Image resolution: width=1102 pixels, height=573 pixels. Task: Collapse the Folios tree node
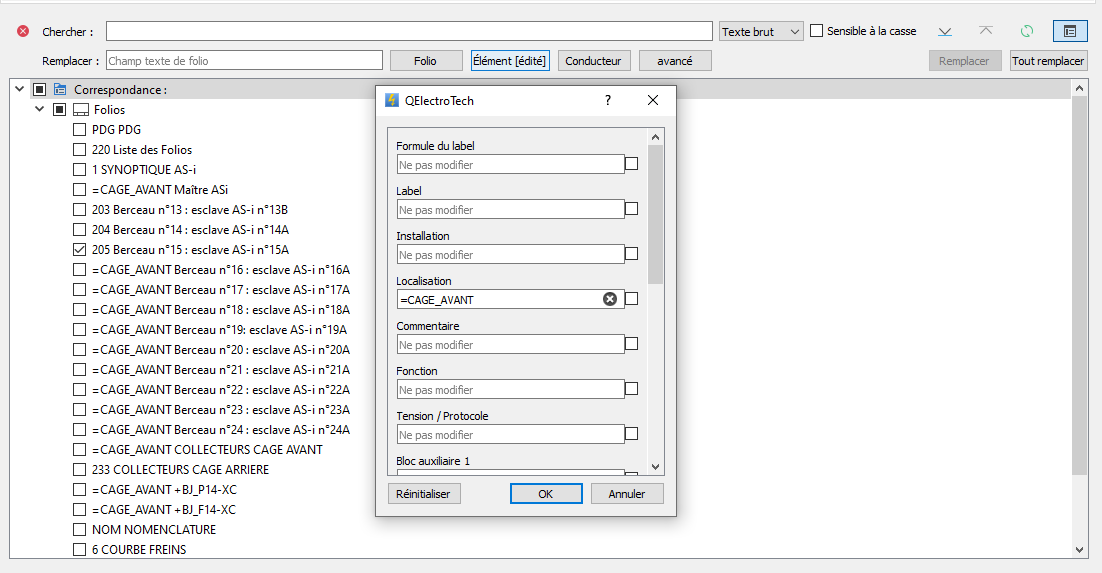(x=40, y=110)
